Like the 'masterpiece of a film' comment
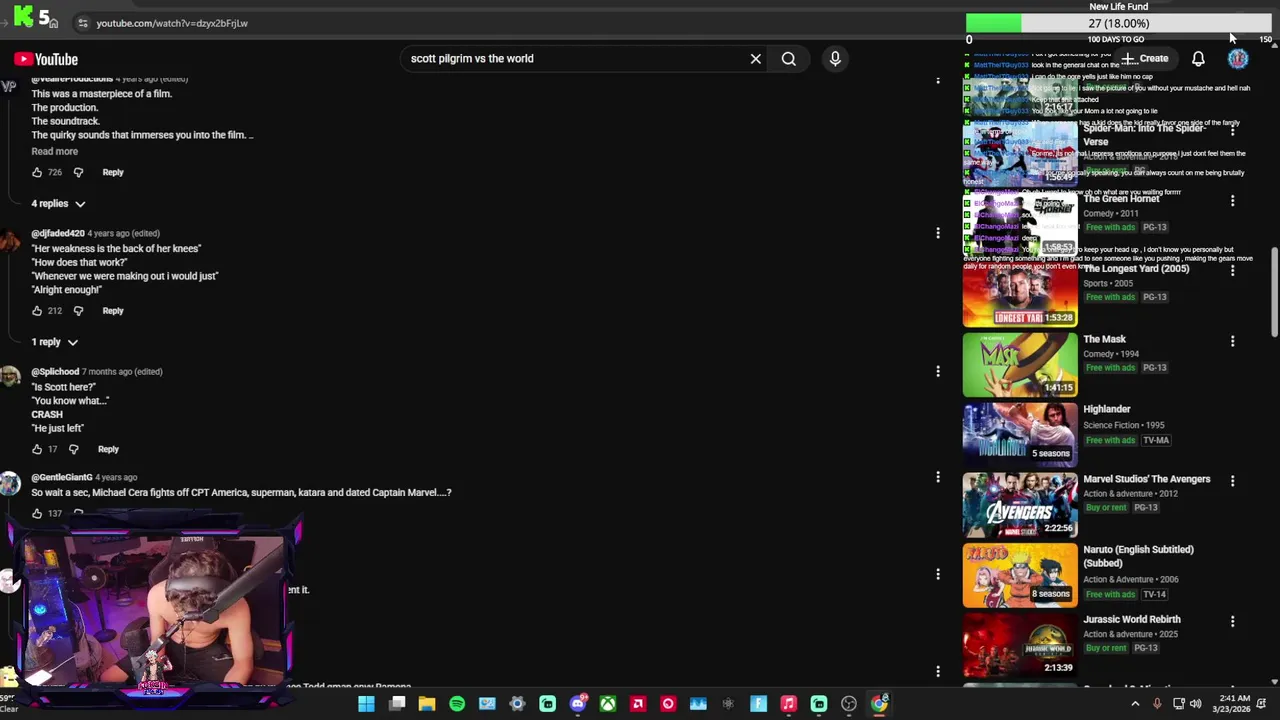Screen dimensions: 1280x720 (x=37, y=172)
